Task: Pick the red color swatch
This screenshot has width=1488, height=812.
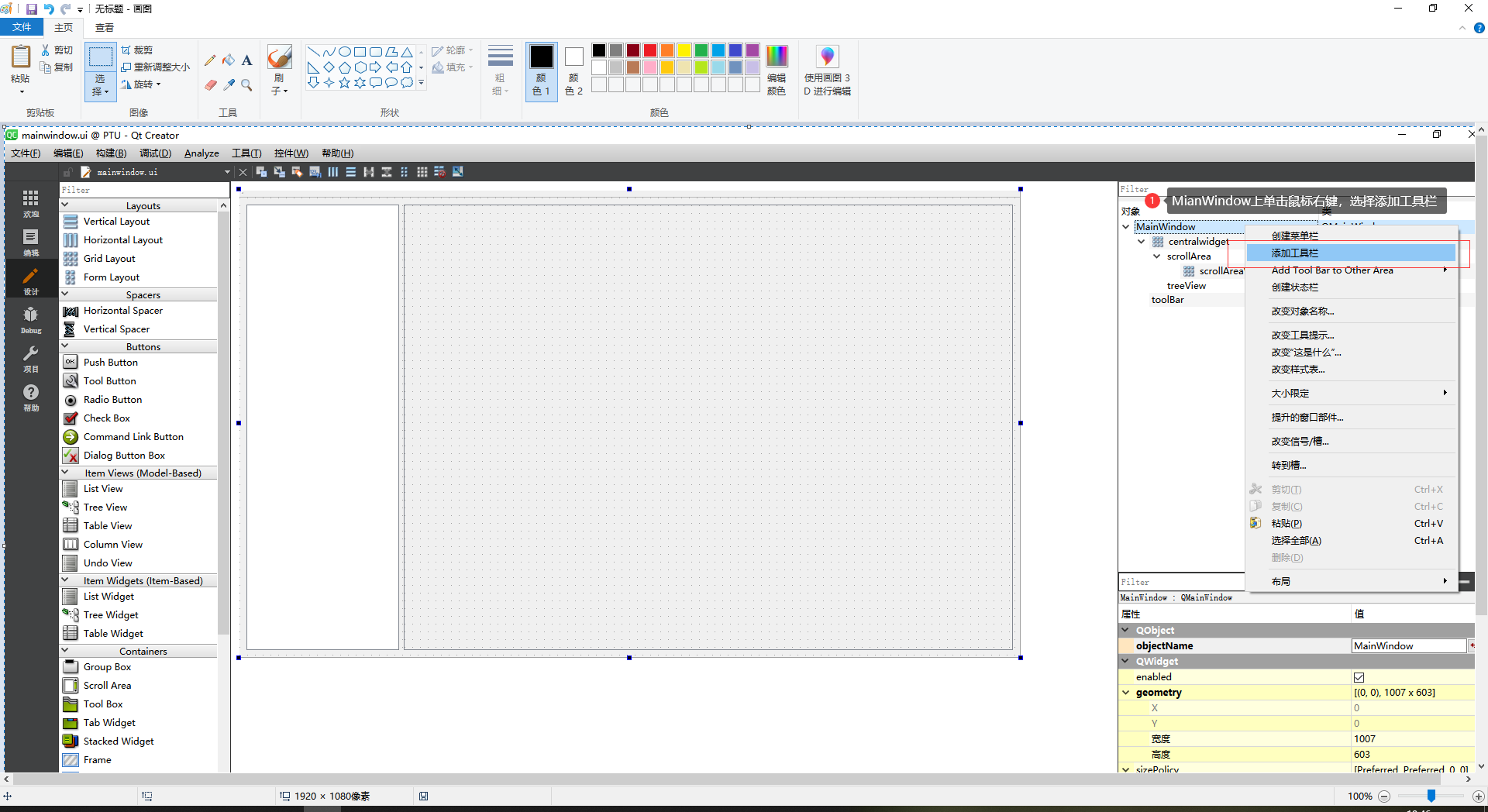Action: [650, 50]
